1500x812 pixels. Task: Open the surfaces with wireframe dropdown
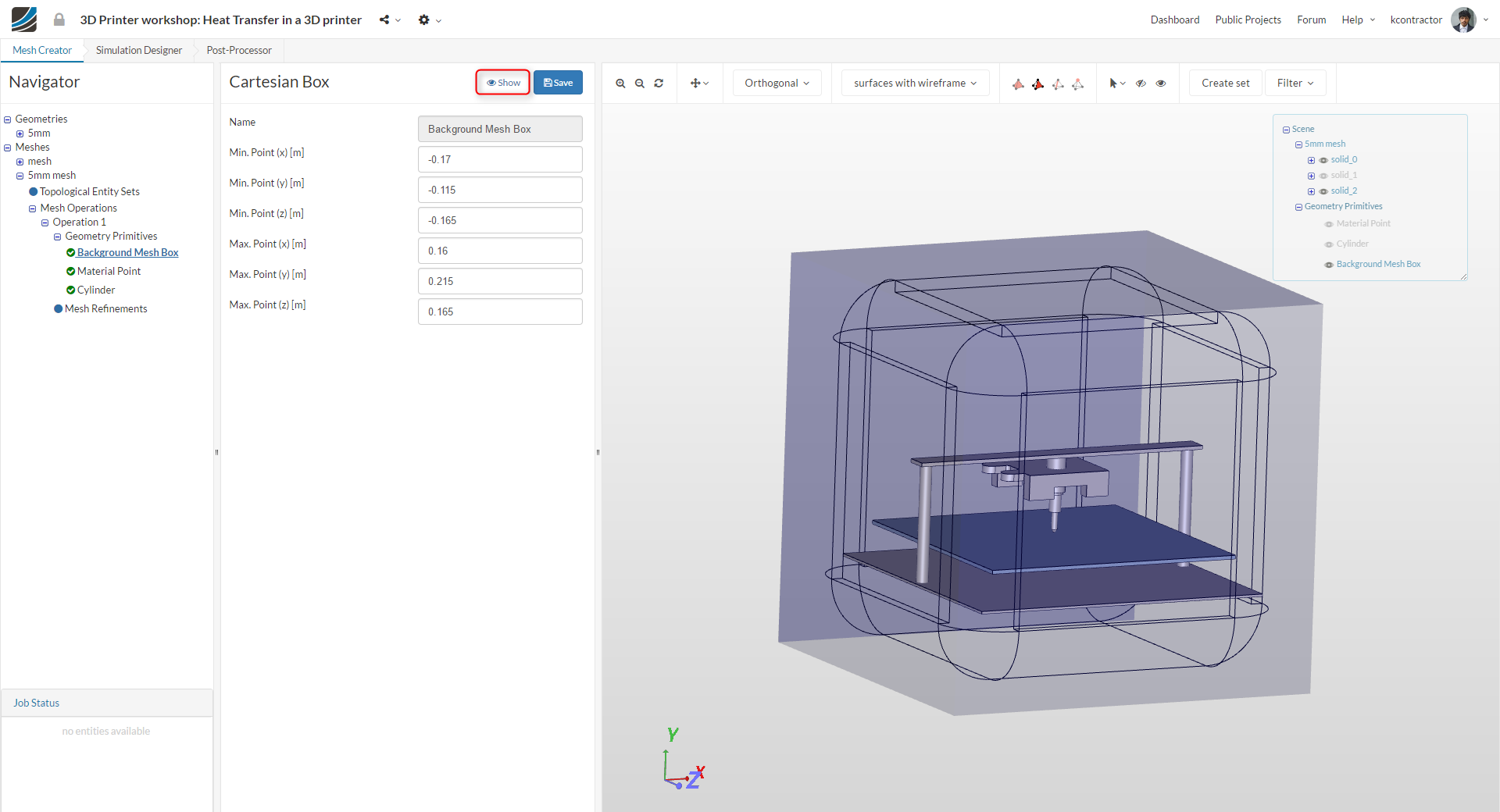[915, 84]
